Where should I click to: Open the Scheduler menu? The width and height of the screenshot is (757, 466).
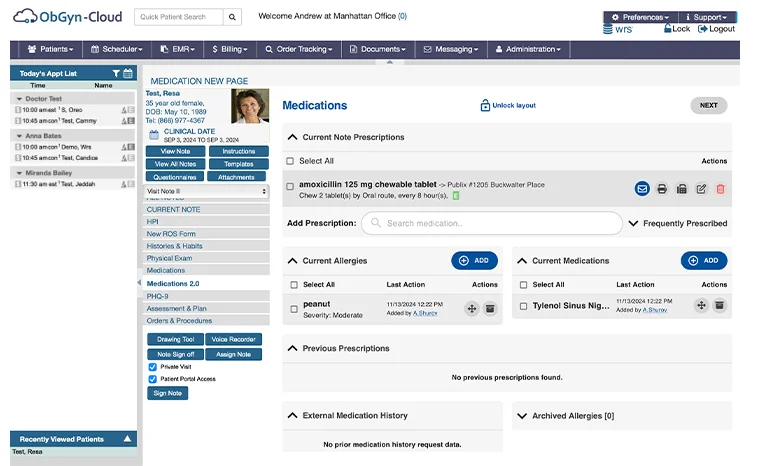click(115, 49)
